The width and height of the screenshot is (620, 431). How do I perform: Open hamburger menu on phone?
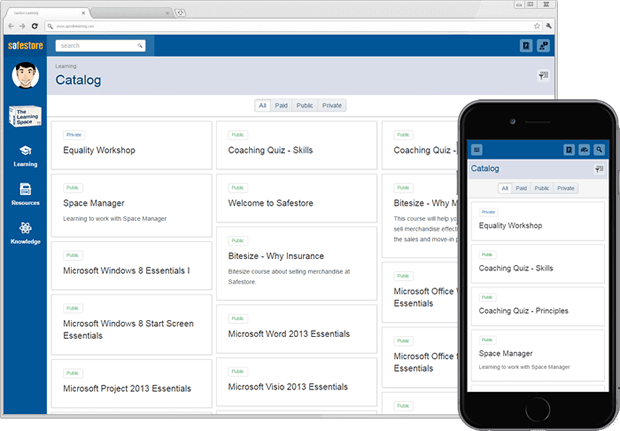476,149
